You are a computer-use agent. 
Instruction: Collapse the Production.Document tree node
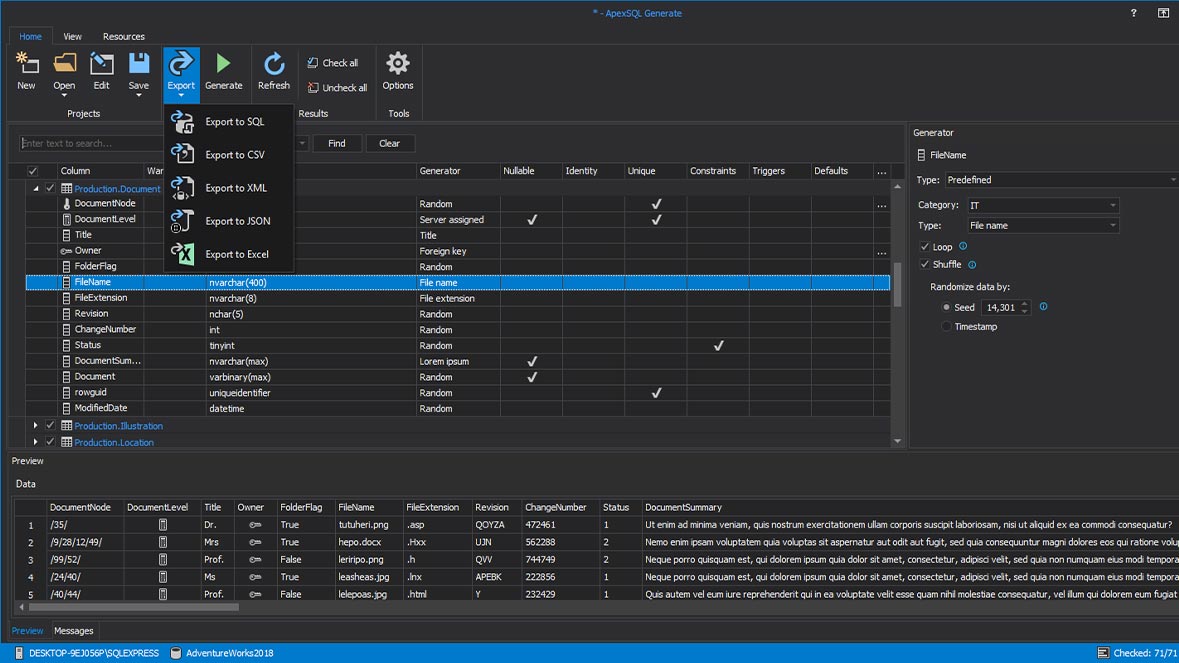coord(35,189)
